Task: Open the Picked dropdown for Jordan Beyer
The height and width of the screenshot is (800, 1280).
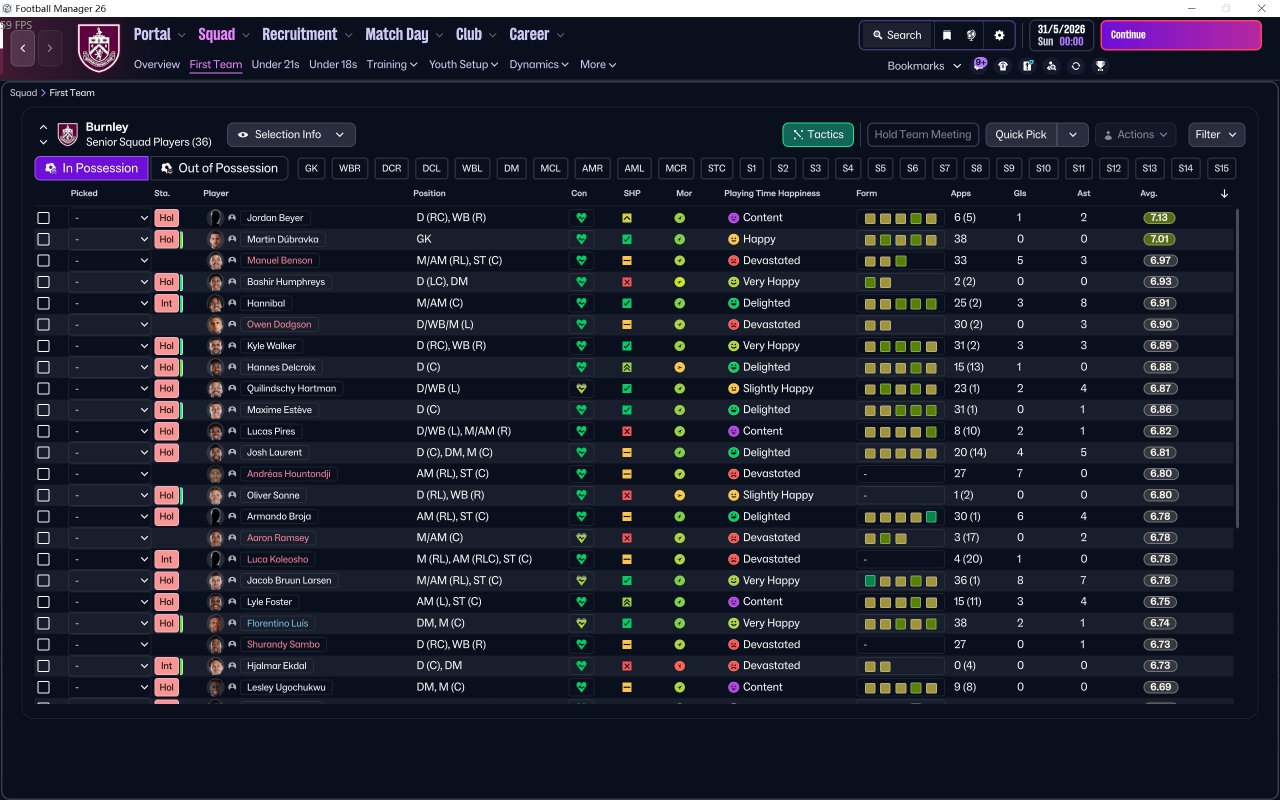Action: 110,218
